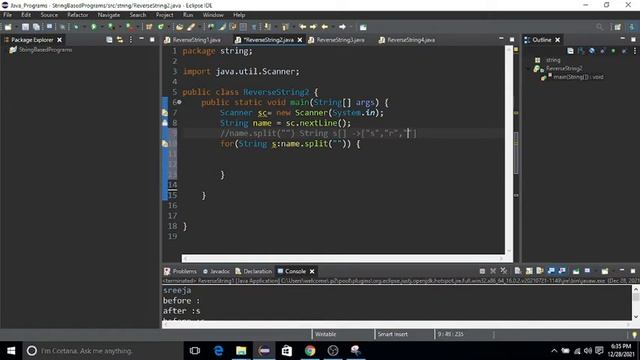Image resolution: width=640 pixels, height=360 pixels.
Task: Click the toolbar search magnifier icon
Action: click(x=599, y=27)
